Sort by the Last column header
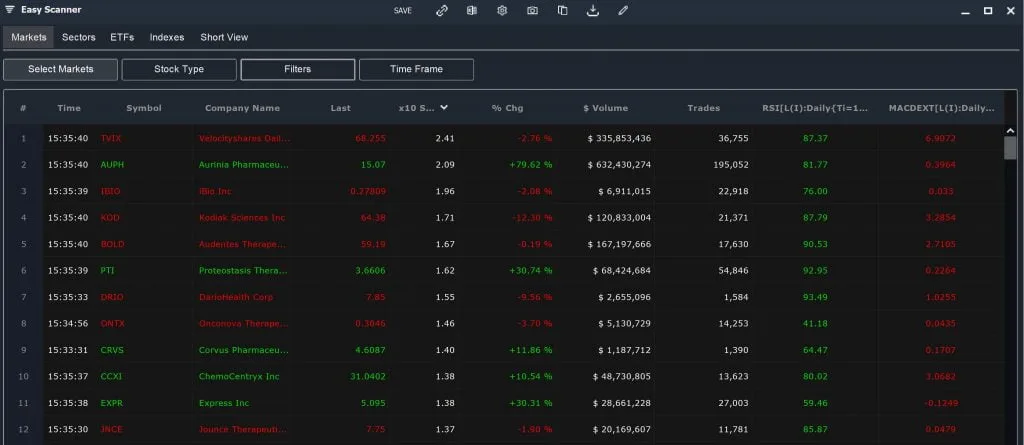 pyautogui.click(x=340, y=108)
